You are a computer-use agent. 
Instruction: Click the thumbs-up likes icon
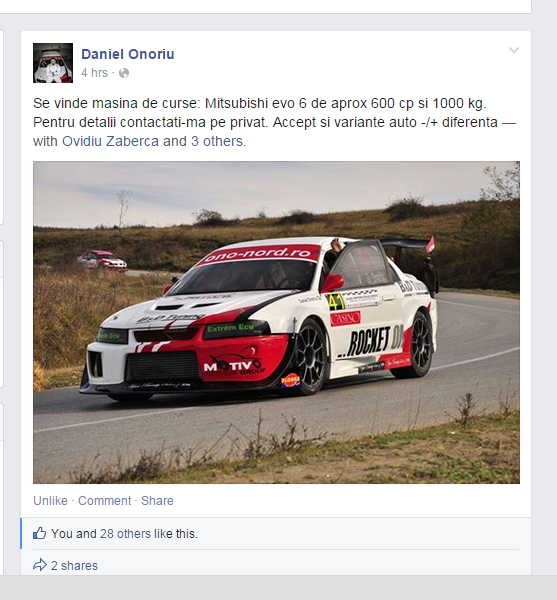point(39,533)
